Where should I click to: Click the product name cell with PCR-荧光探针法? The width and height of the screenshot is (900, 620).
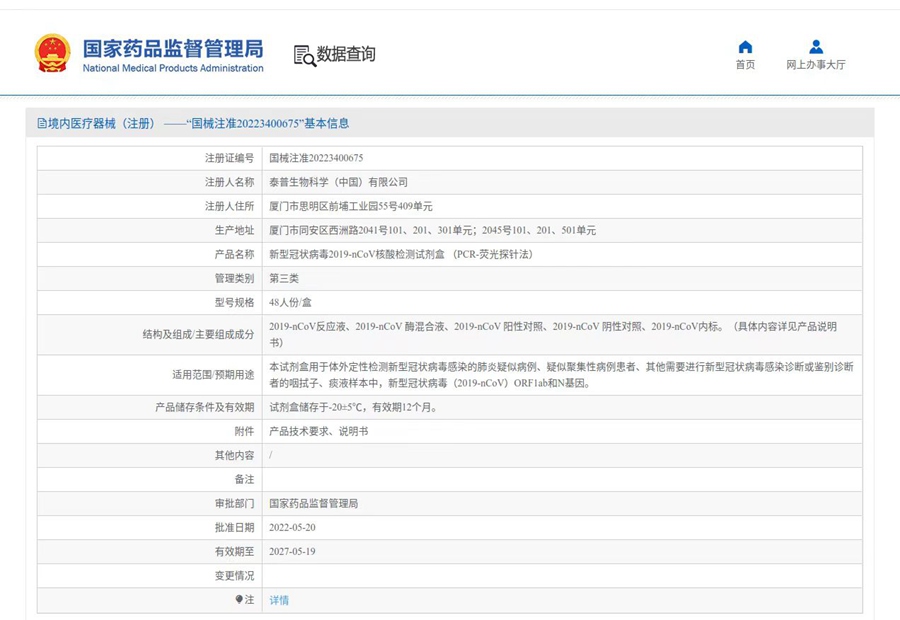click(x=401, y=255)
